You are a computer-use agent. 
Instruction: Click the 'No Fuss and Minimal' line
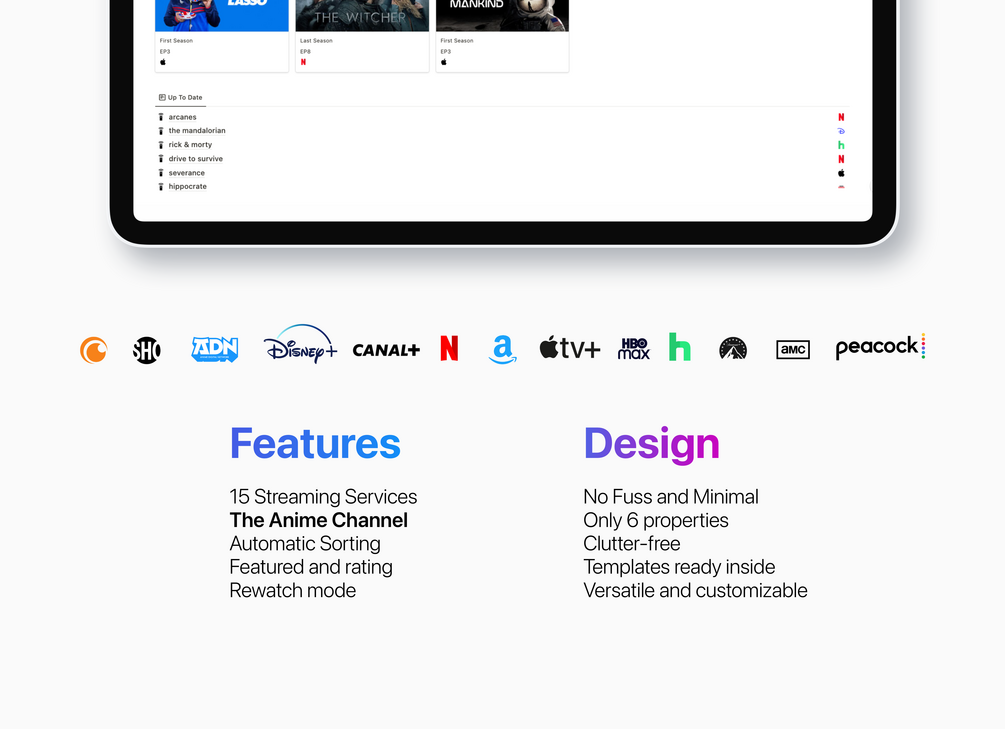[x=671, y=497]
